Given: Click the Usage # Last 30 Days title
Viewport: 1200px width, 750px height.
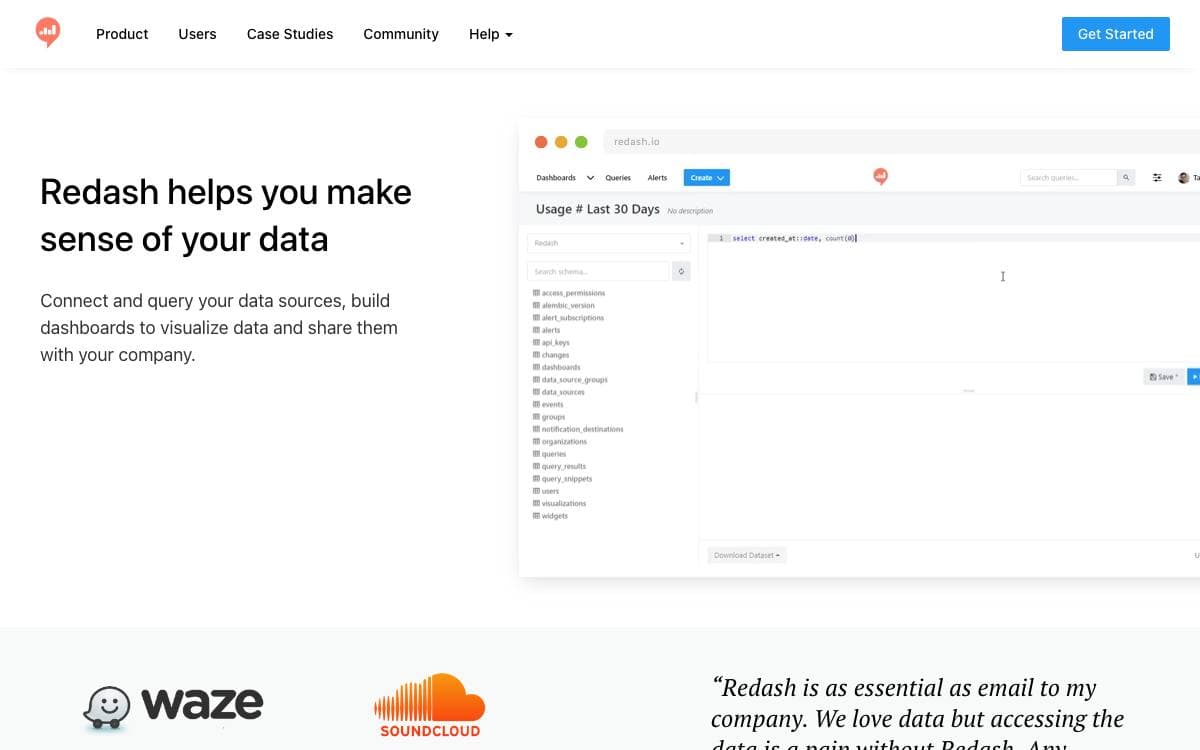Looking at the screenshot, I should tap(598, 209).
